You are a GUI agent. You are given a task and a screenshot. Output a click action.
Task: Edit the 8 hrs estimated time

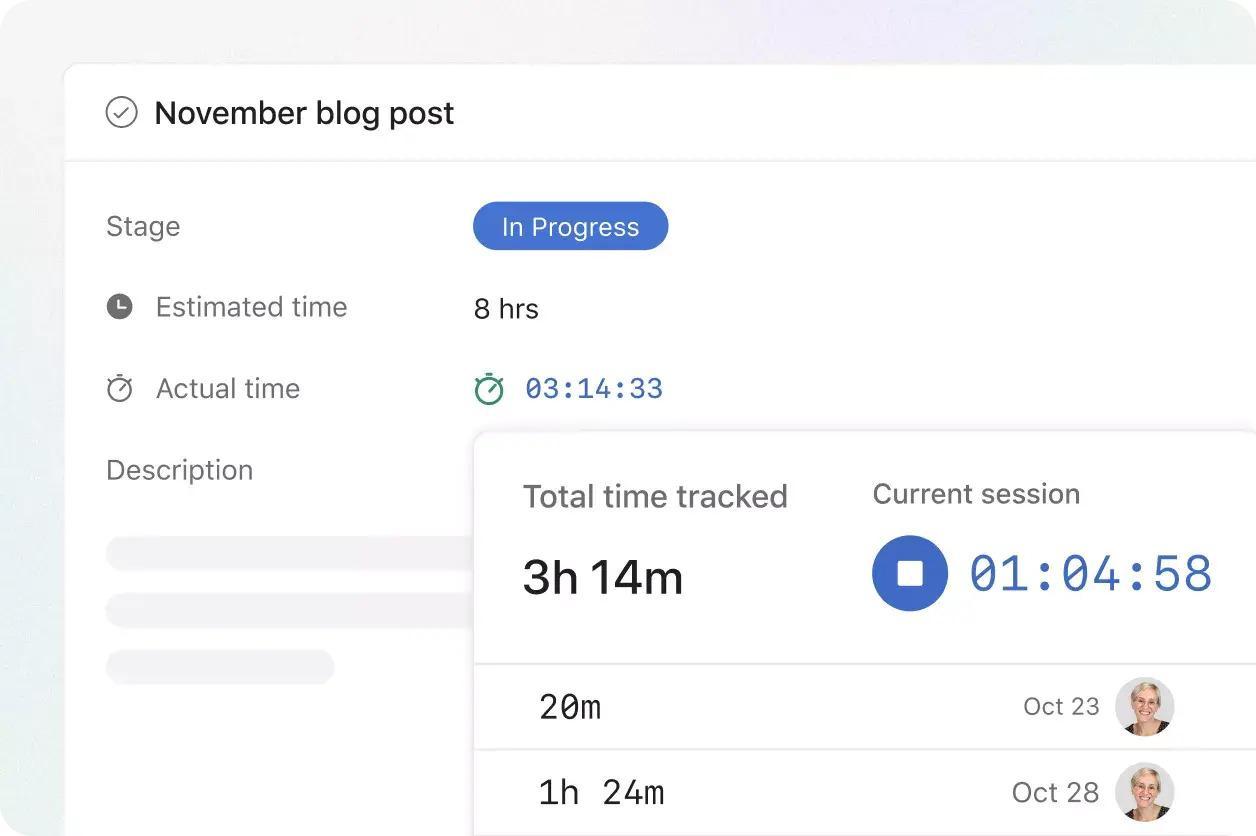pyautogui.click(x=506, y=309)
